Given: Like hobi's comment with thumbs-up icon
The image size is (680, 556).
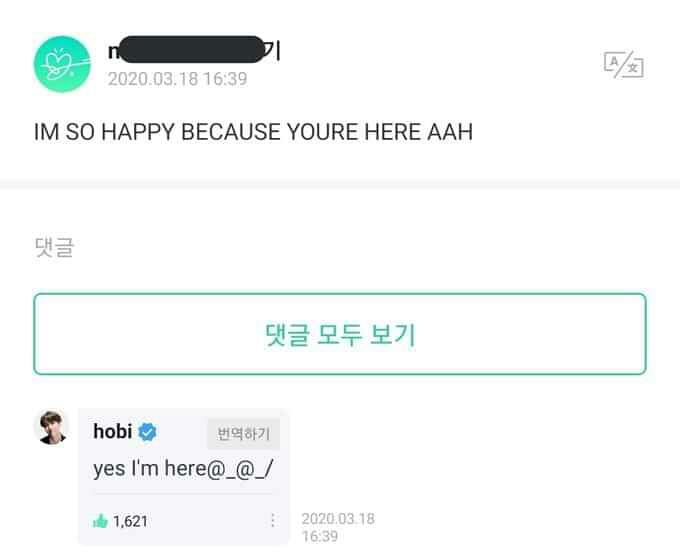Looking at the screenshot, I should click(100, 521).
